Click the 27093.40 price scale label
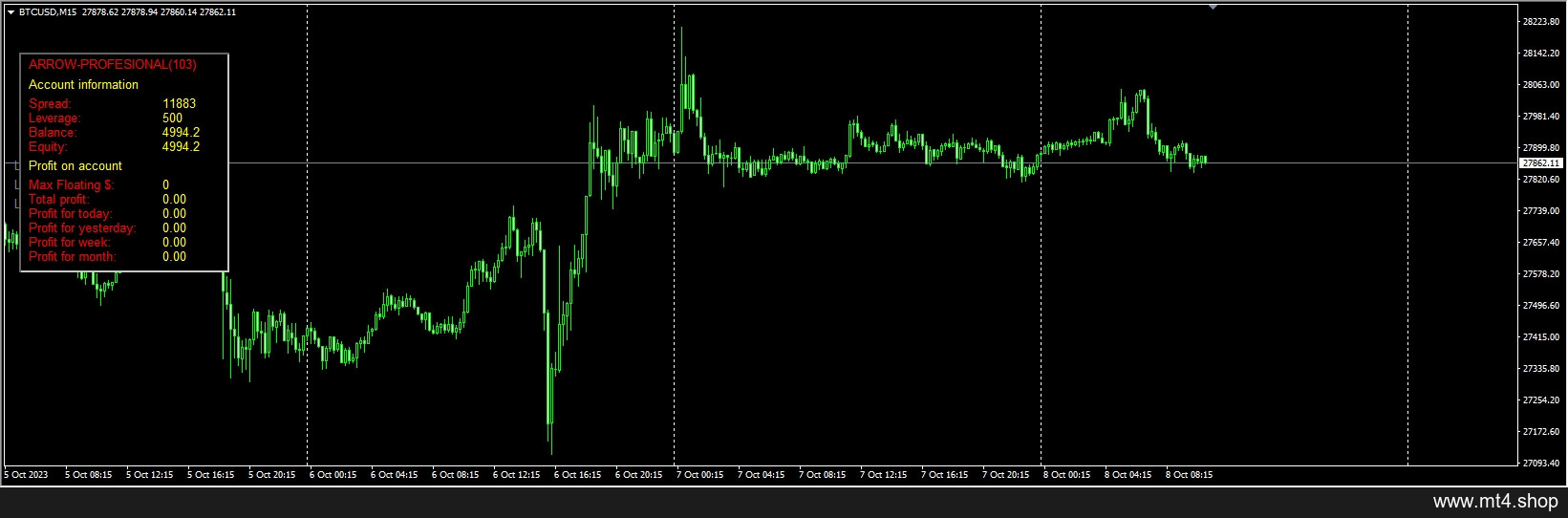Viewport: 1568px width, 518px height. (1540, 464)
